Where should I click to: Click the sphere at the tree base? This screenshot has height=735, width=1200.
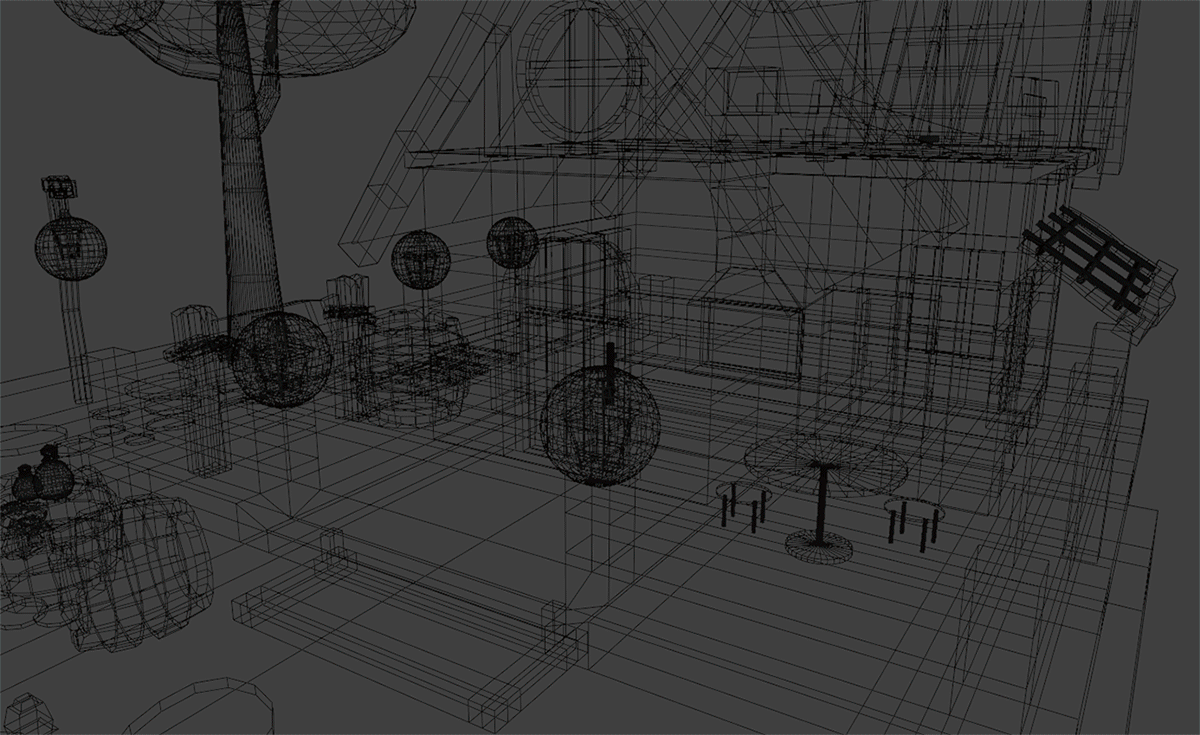coord(282,359)
